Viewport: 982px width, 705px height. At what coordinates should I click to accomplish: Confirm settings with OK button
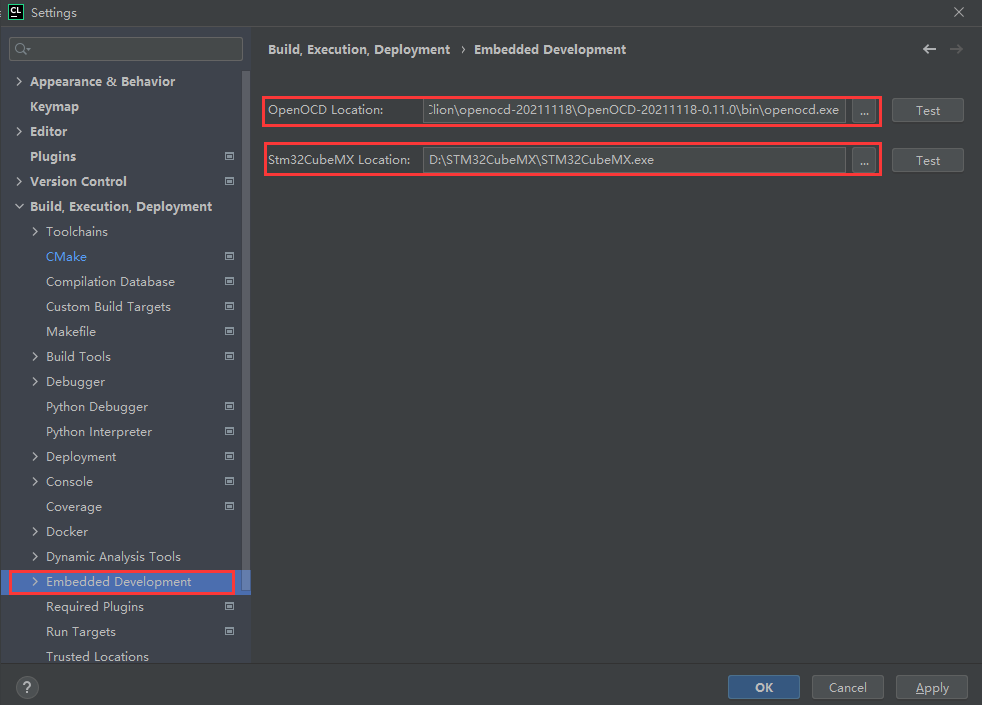[x=763, y=687]
